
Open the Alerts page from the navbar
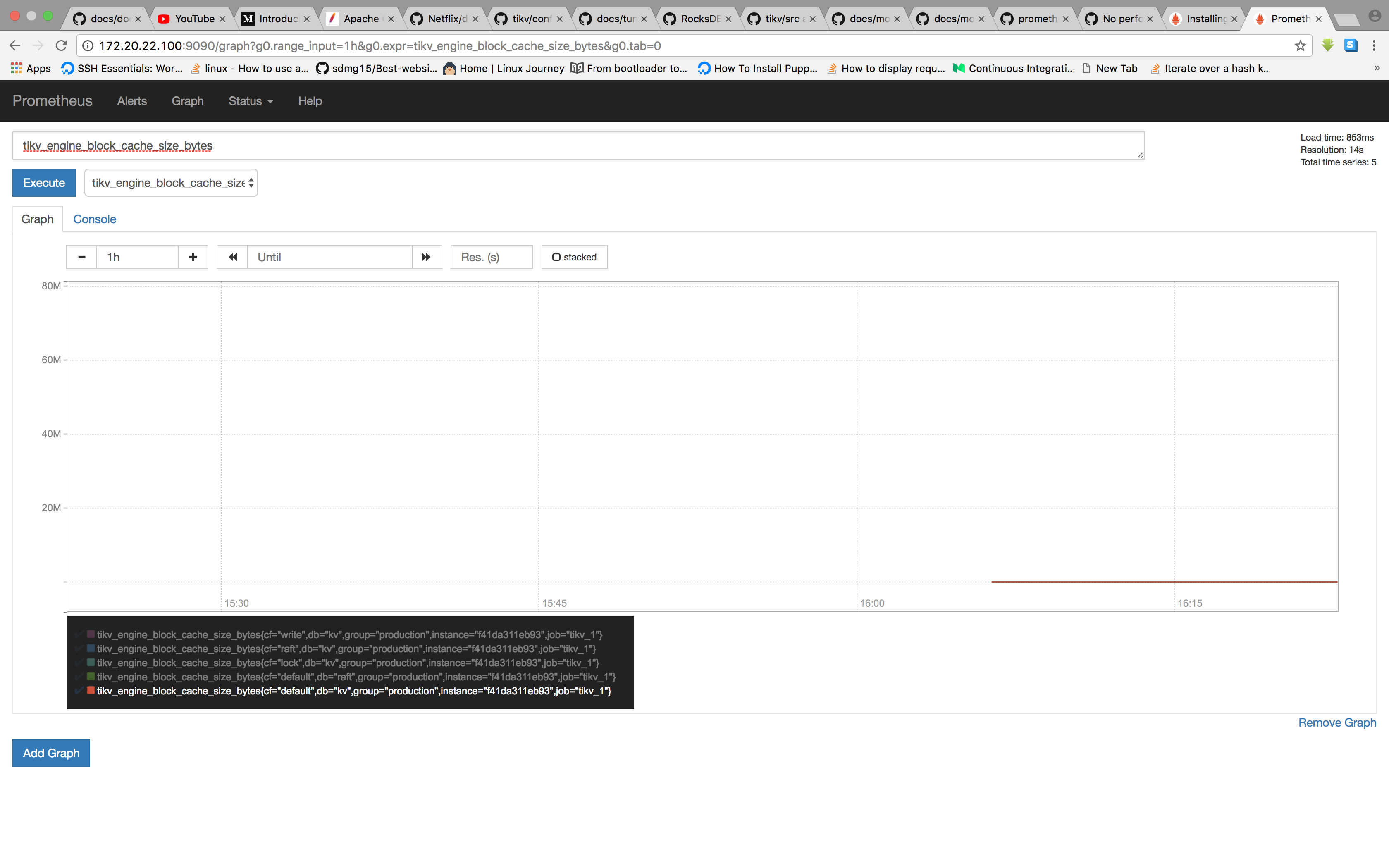pyautogui.click(x=131, y=101)
